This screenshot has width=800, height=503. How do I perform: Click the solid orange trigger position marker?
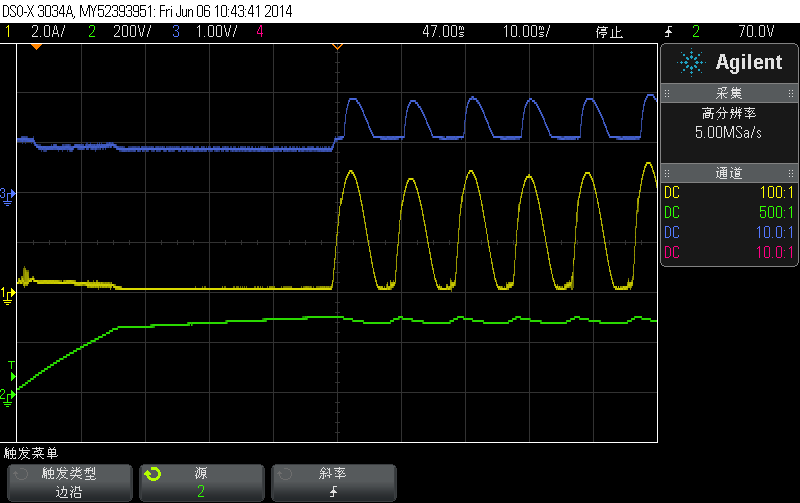[36, 47]
